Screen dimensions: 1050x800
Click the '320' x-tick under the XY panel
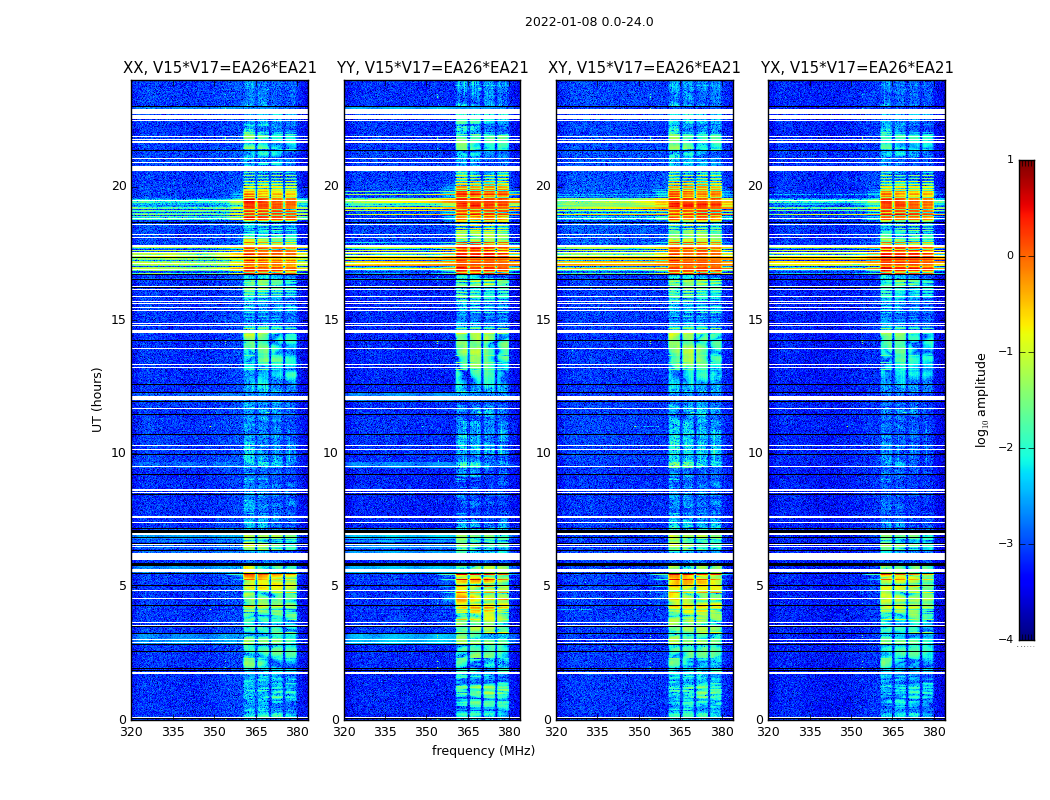(556, 732)
